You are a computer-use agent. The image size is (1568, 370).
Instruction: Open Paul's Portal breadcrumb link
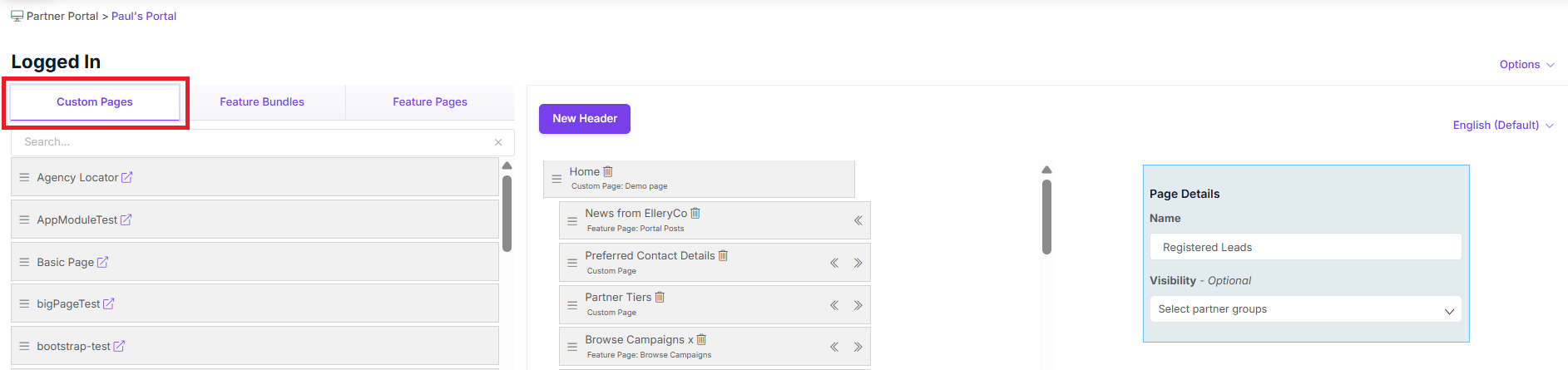[144, 16]
